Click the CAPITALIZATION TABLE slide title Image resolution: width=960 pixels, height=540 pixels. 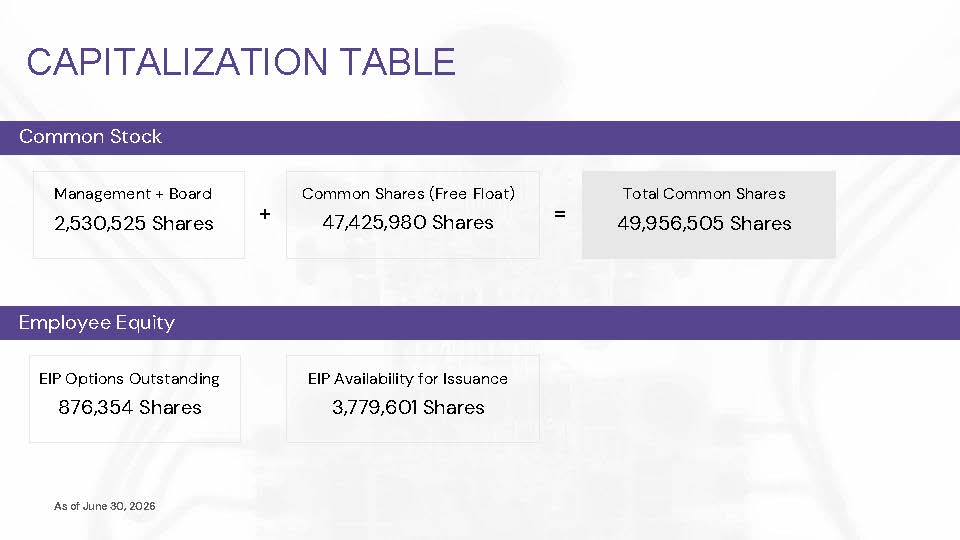pos(241,62)
